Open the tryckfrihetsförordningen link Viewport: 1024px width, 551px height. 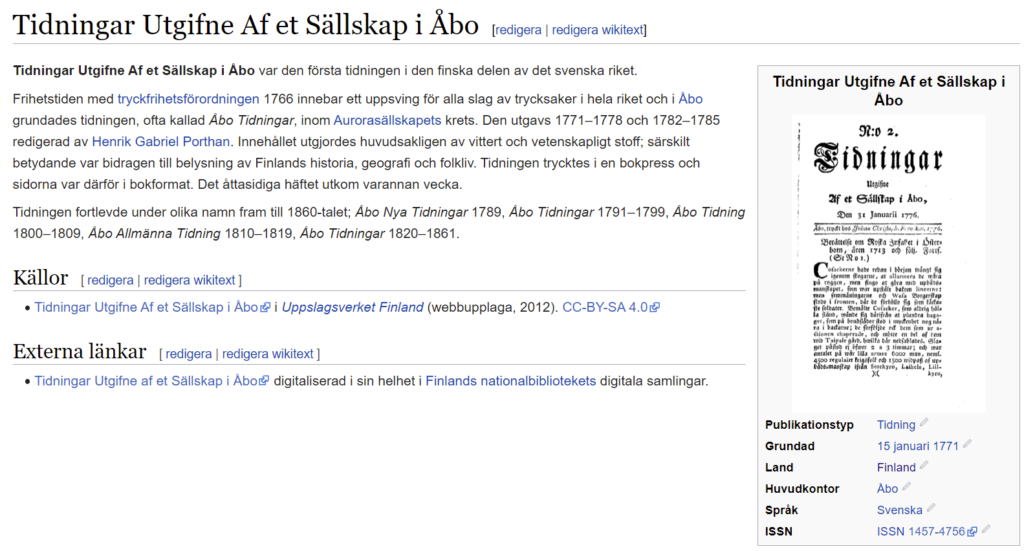(189, 99)
